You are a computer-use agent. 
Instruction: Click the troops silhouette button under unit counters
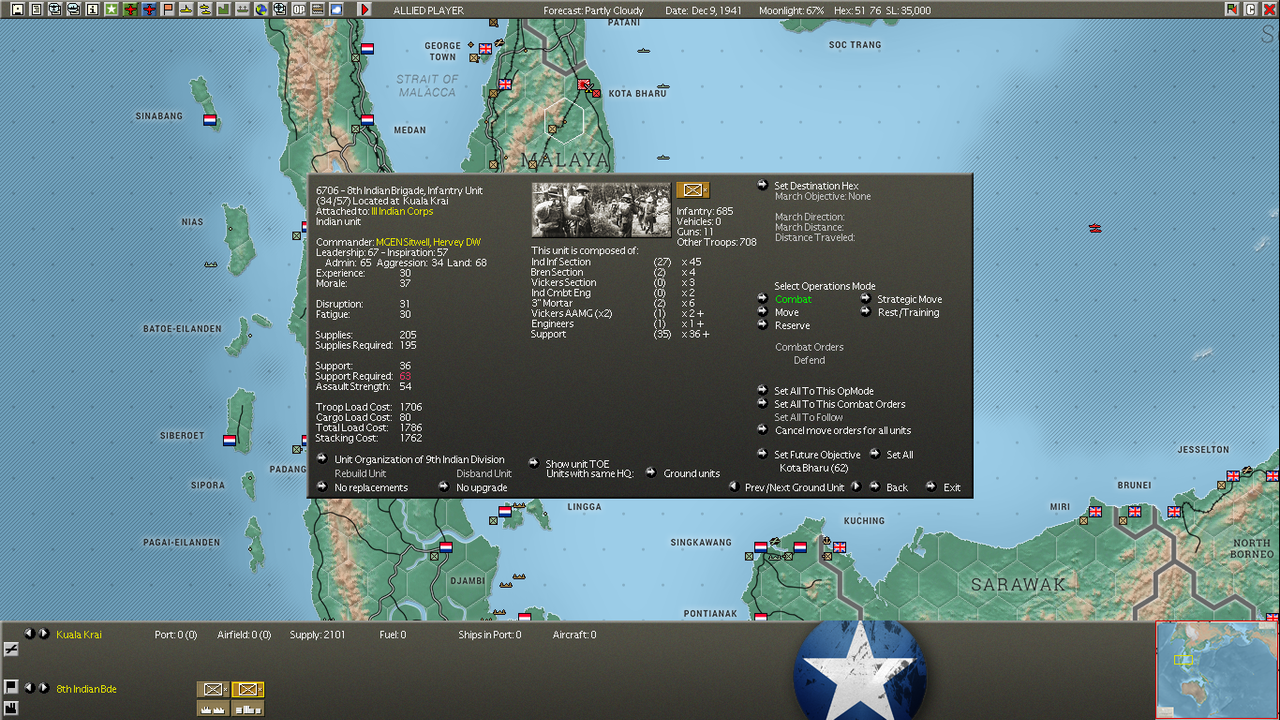pyautogui.click(x=213, y=708)
